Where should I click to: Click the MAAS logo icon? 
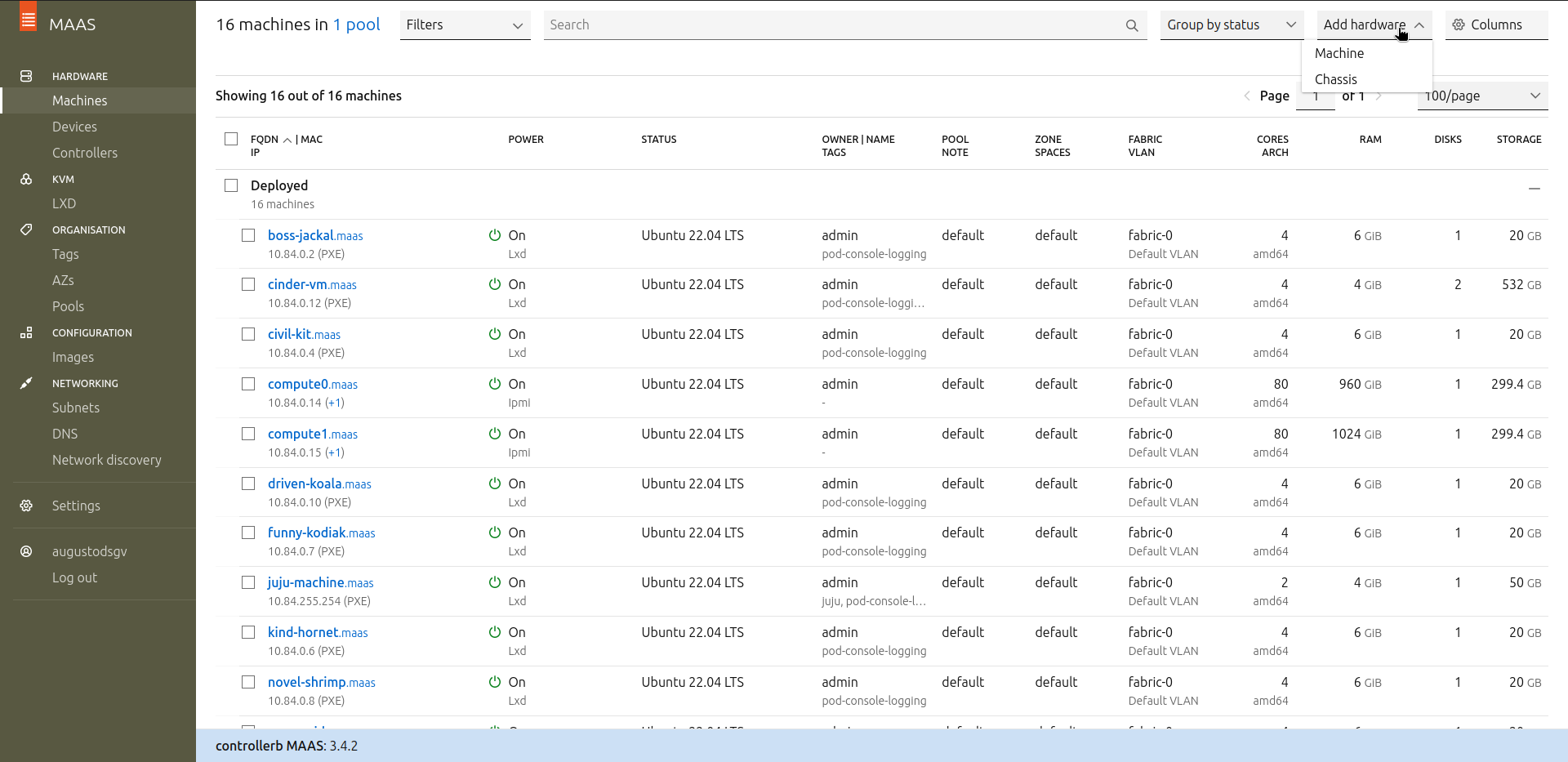29,16
